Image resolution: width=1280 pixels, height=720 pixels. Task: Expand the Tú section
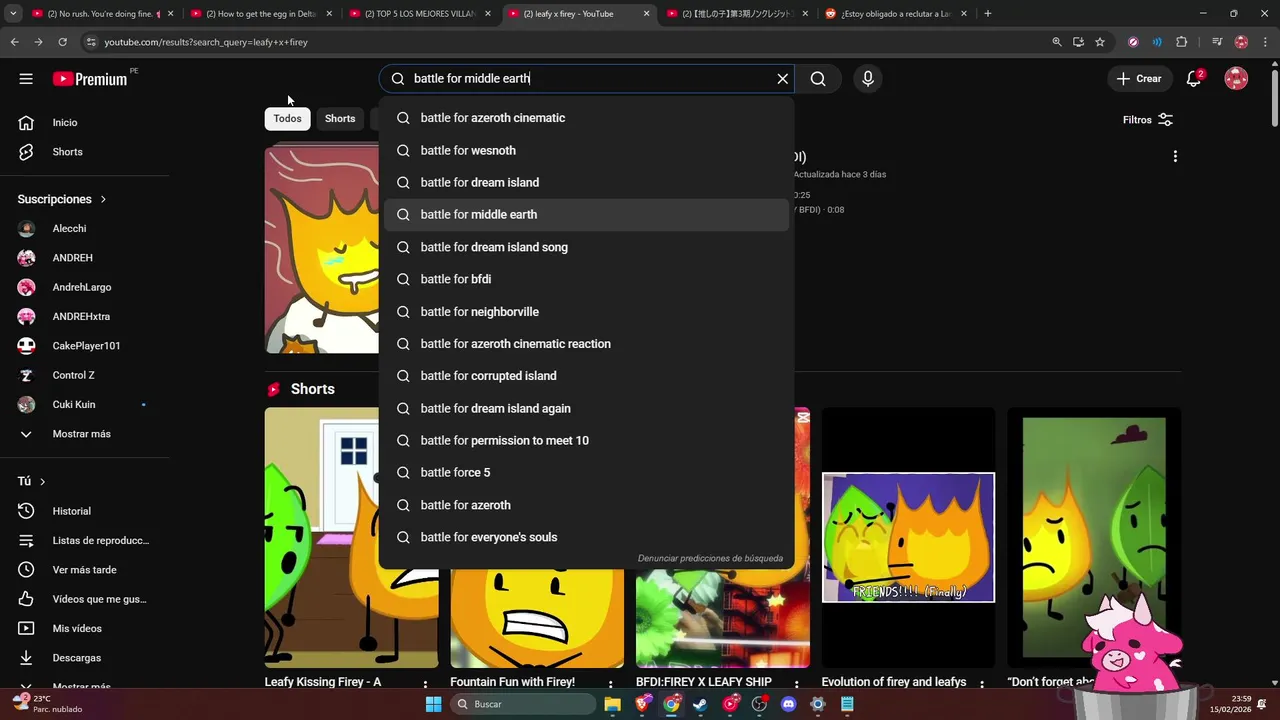tap(32, 481)
